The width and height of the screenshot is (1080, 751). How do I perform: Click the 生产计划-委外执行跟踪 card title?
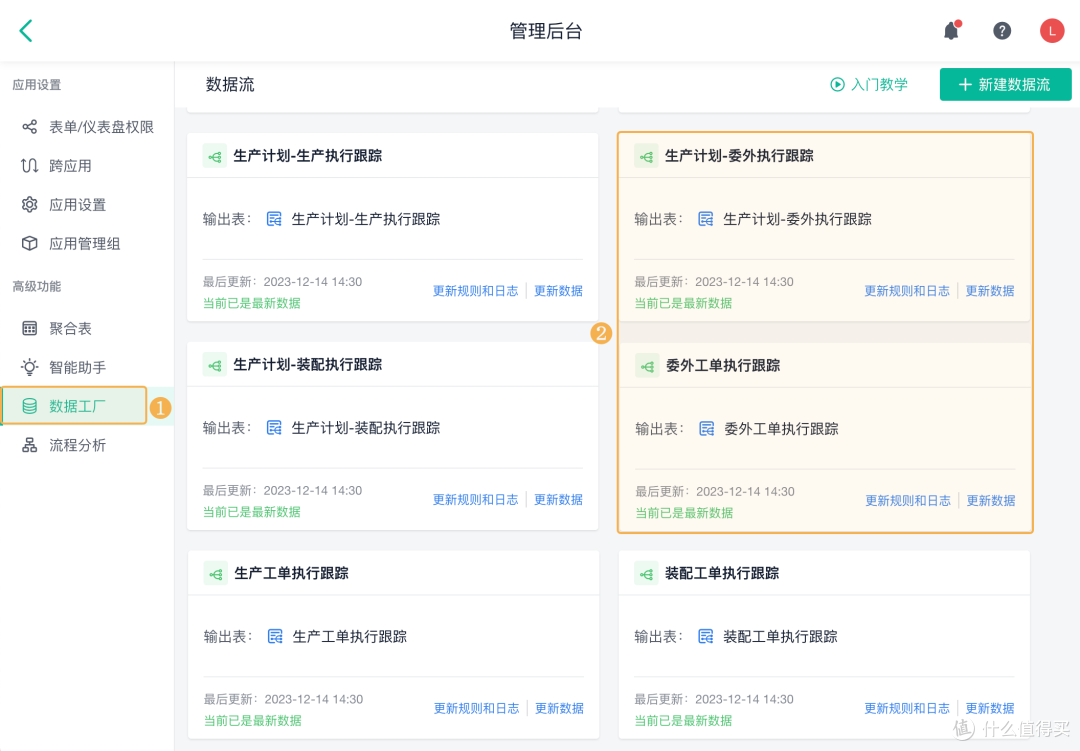739,156
